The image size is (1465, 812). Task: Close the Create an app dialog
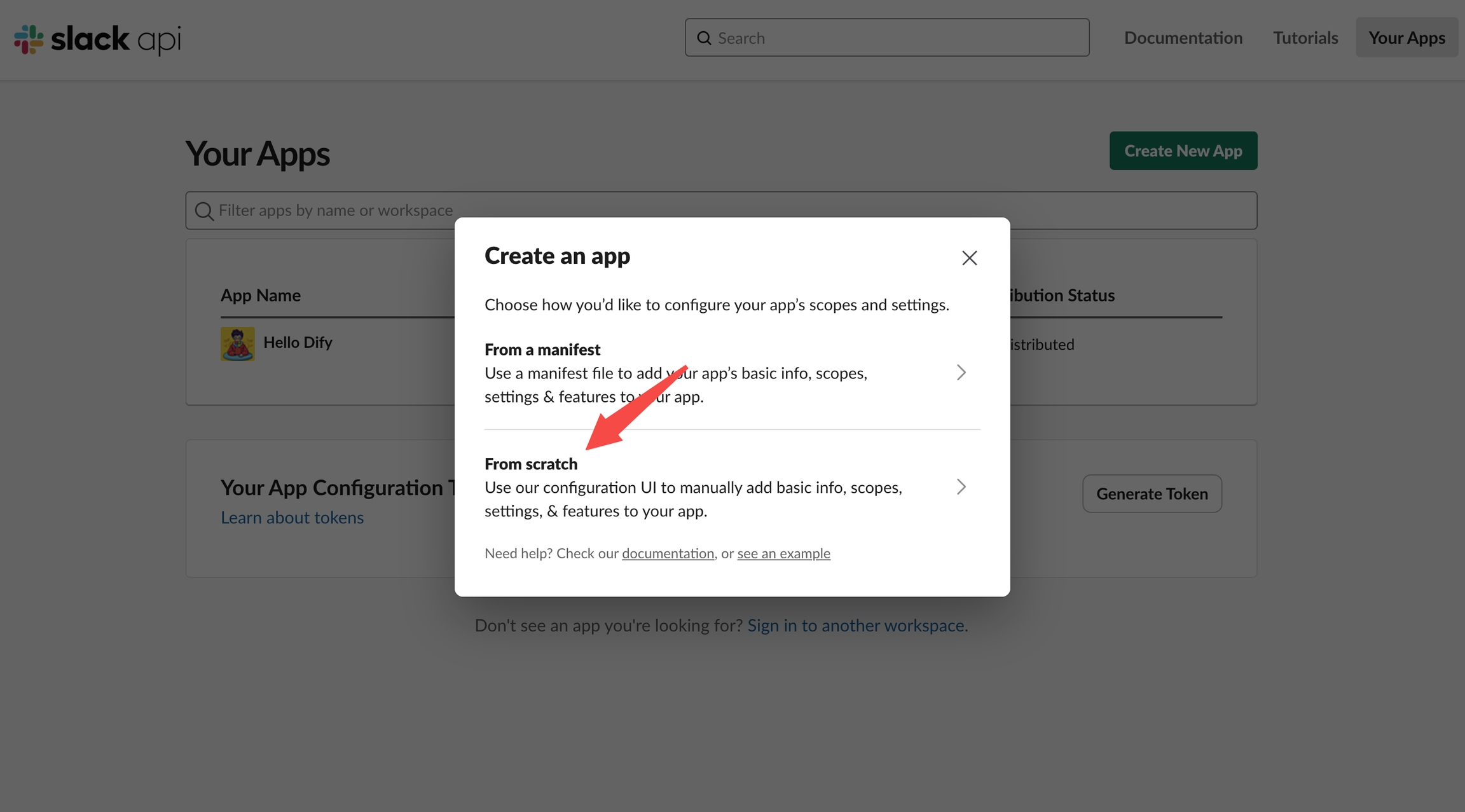[969, 258]
